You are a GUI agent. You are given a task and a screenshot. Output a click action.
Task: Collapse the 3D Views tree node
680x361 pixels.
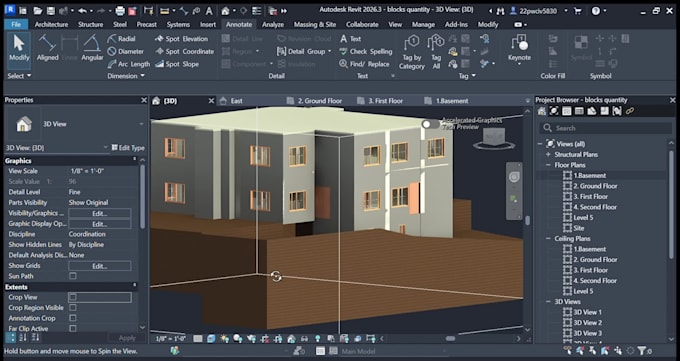548,302
